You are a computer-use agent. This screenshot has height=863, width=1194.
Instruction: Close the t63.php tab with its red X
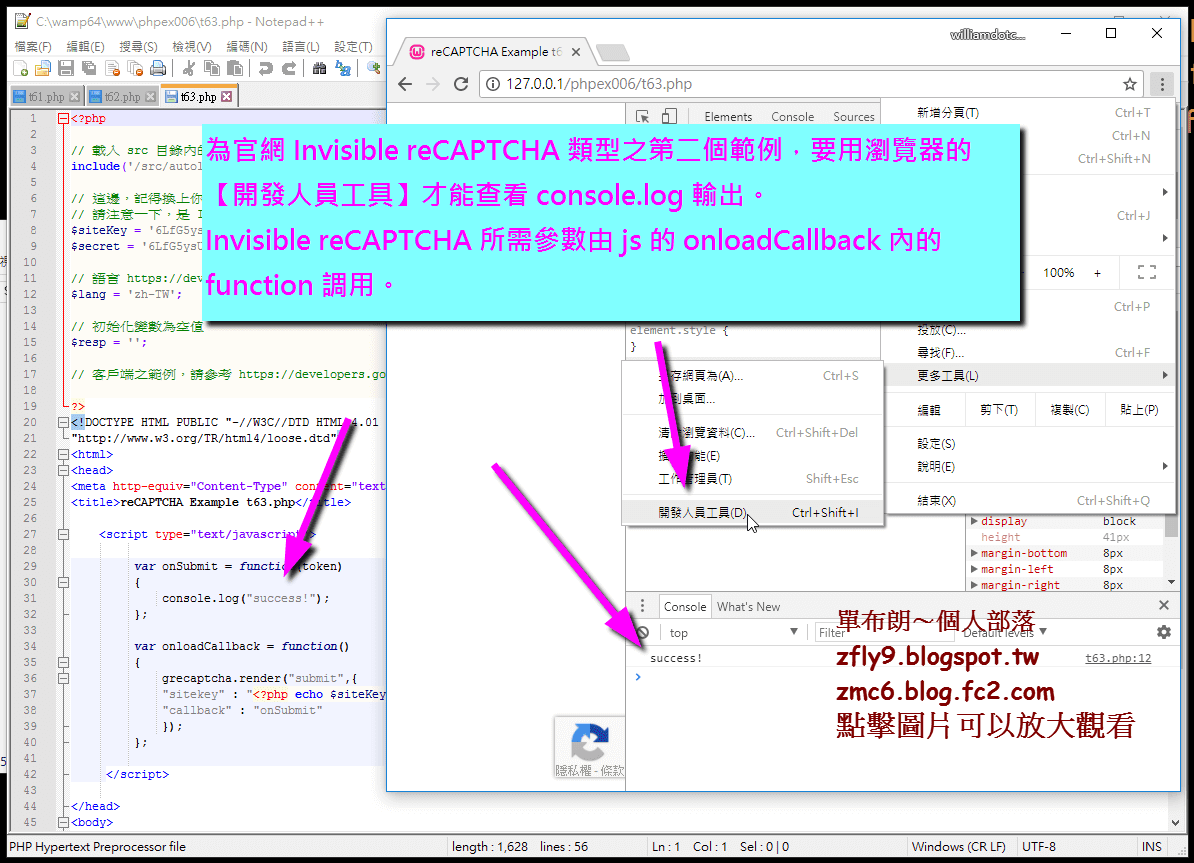226,97
